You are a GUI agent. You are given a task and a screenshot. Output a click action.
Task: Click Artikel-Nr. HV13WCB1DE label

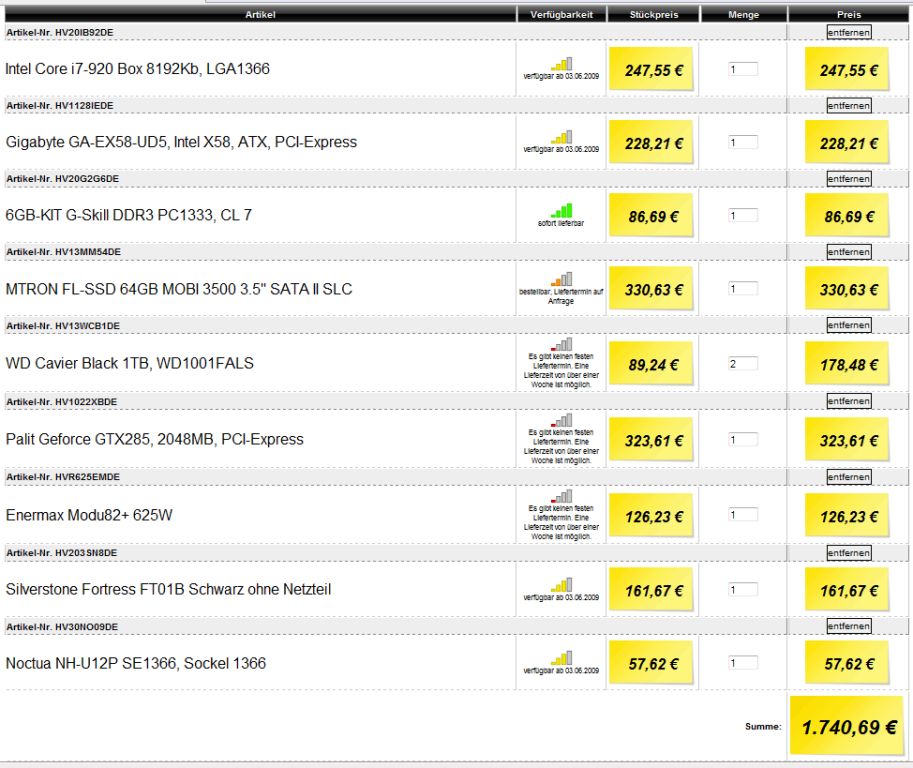point(63,325)
